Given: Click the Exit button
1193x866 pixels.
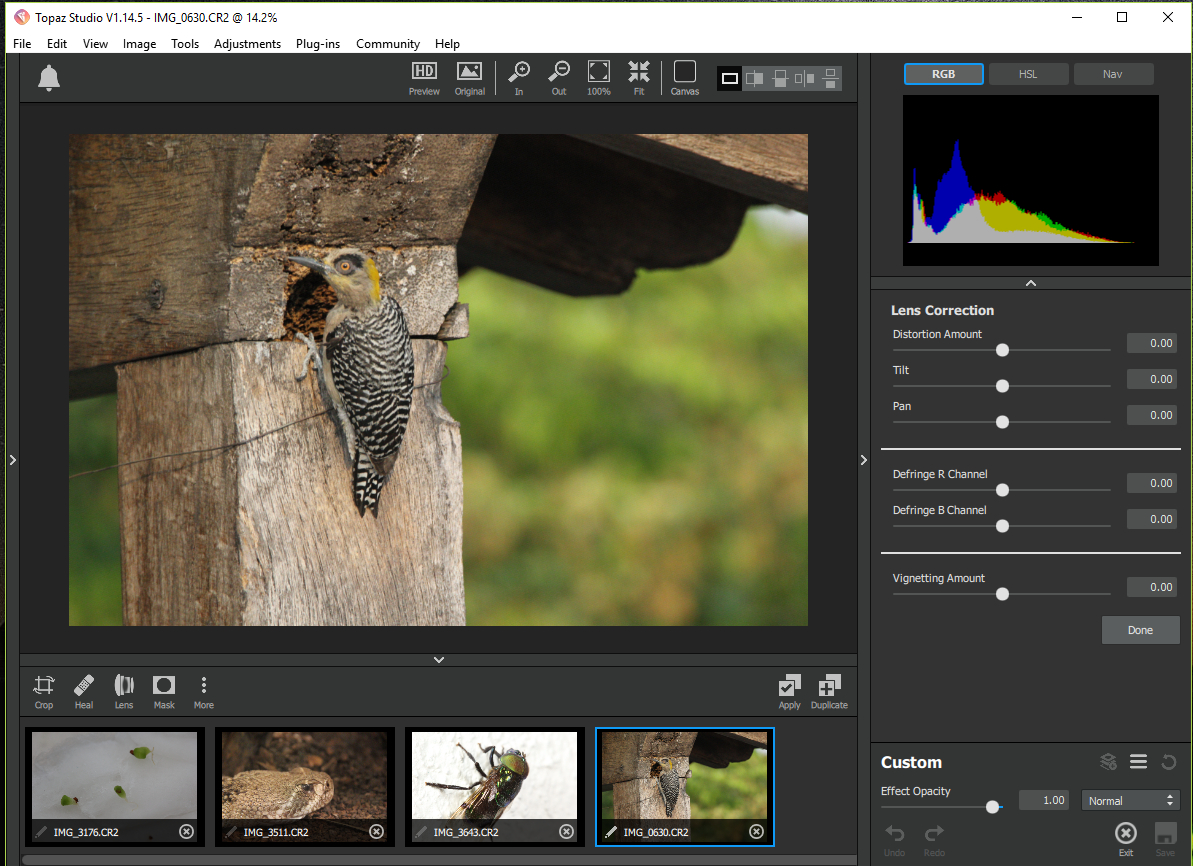Looking at the screenshot, I should point(1126,837).
